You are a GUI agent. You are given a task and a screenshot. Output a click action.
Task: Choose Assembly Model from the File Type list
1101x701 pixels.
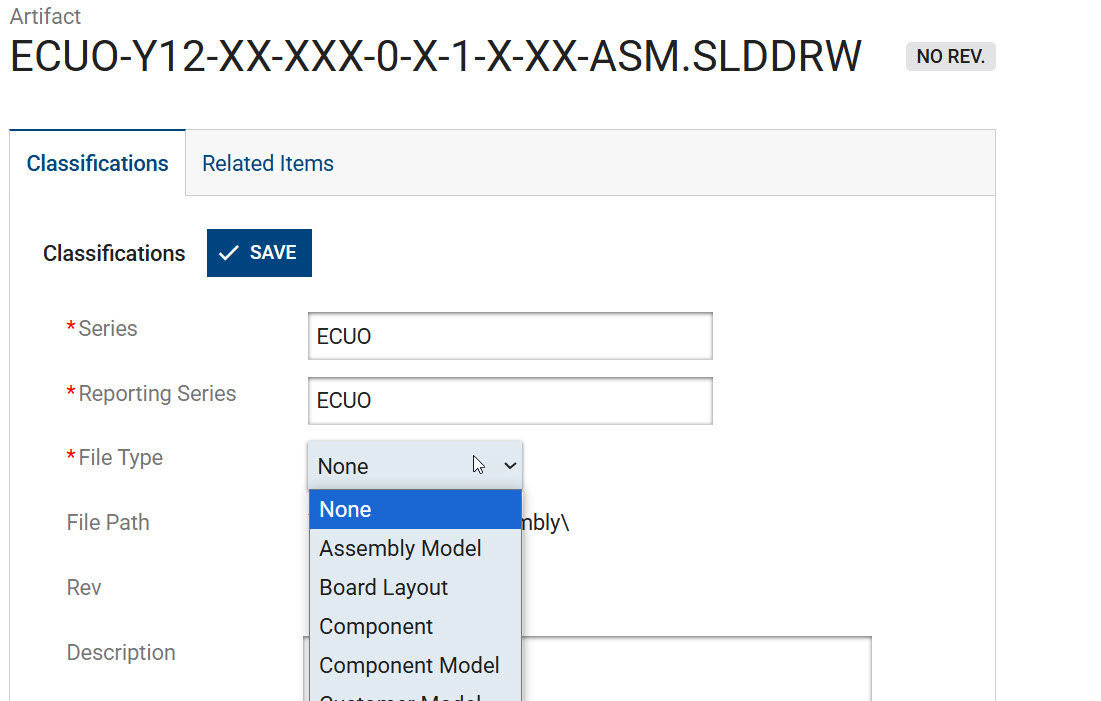(x=400, y=548)
